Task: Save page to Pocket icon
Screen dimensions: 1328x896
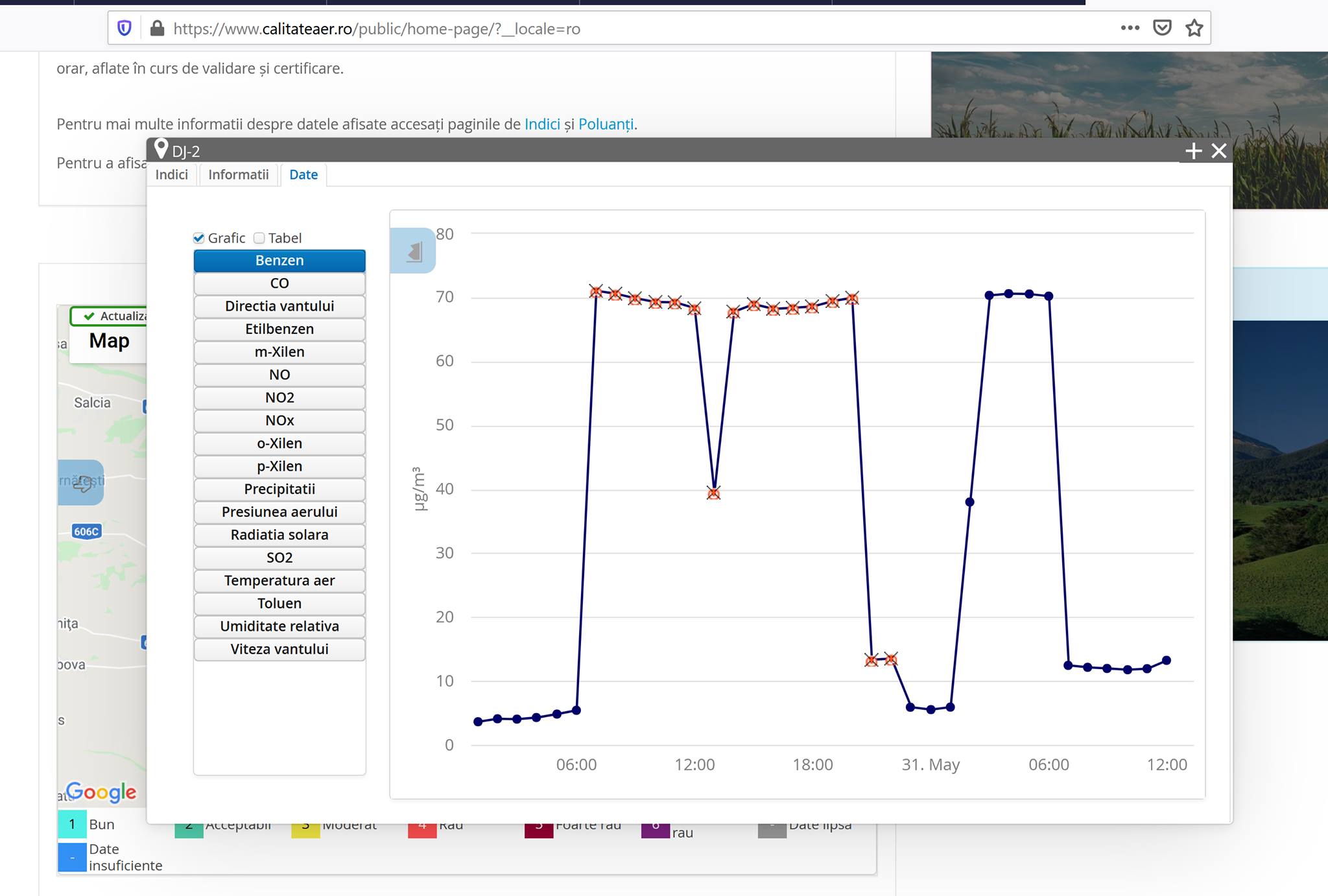Action: pos(1162,28)
